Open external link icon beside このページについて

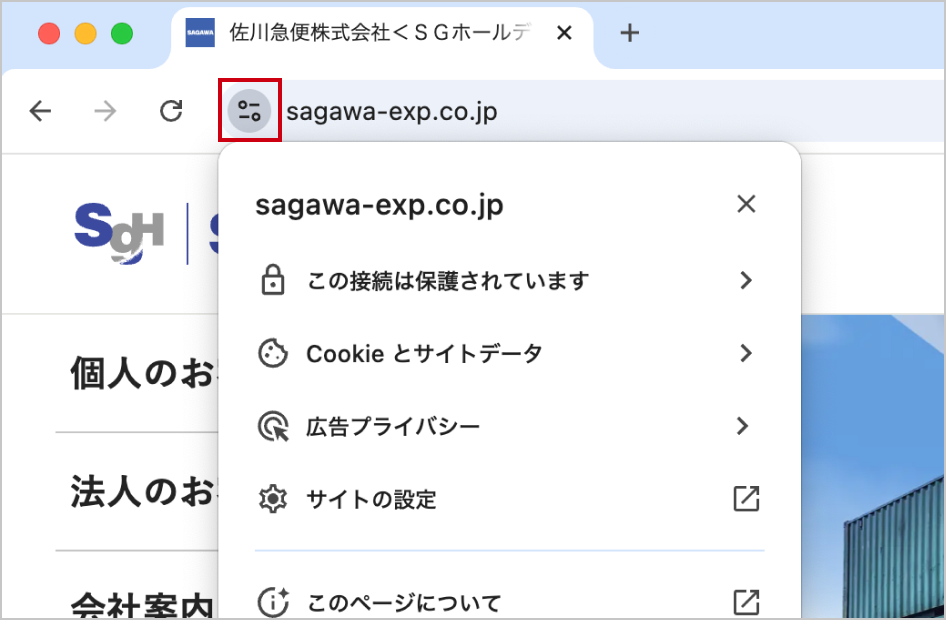point(746,601)
